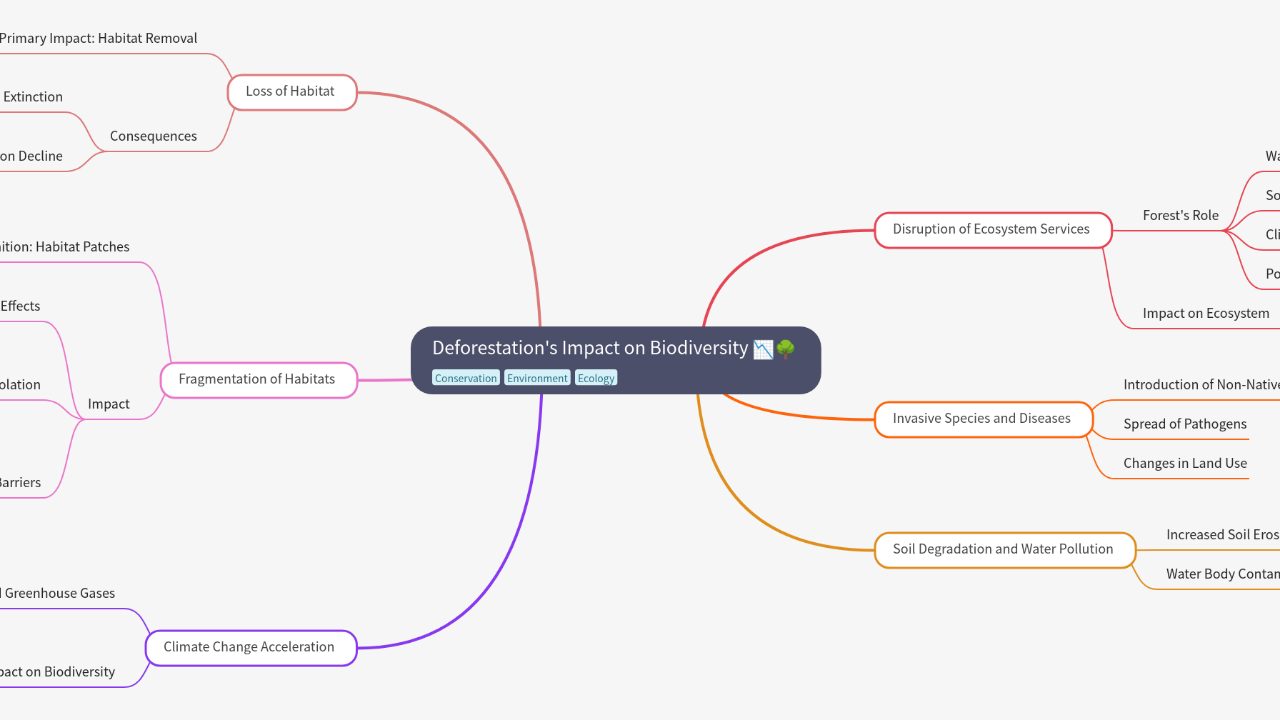Click the Forest's Role subtopic
Viewport: 1280px width, 720px height.
click(x=1181, y=215)
